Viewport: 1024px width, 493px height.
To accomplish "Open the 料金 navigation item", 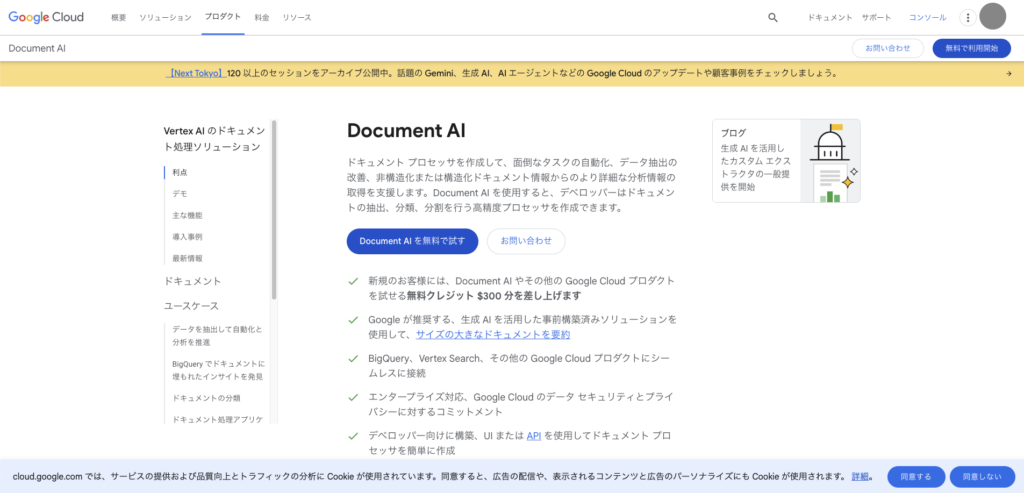I will (x=261, y=18).
